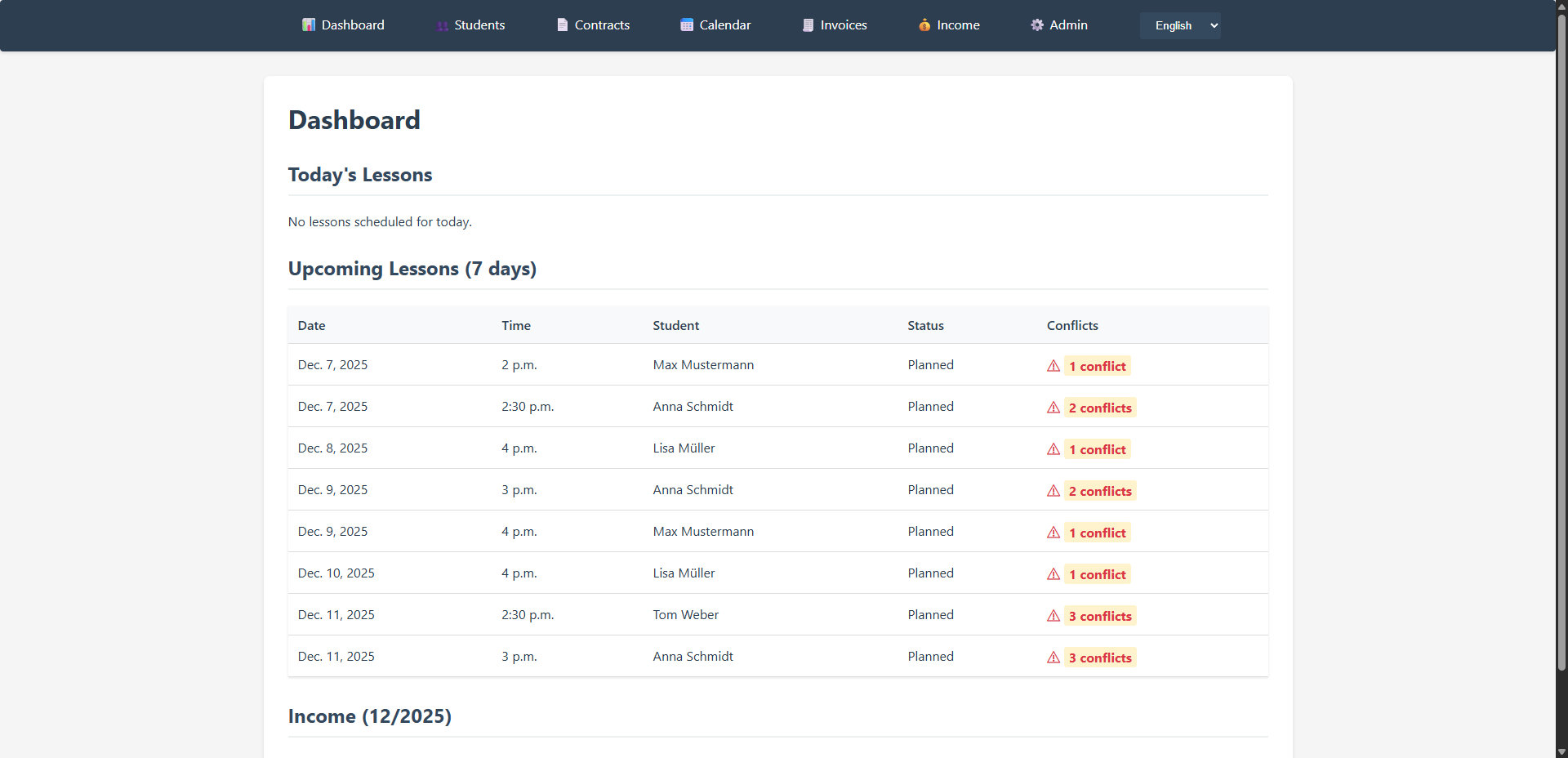Click the Invoices list icon

pyautogui.click(x=807, y=25)
